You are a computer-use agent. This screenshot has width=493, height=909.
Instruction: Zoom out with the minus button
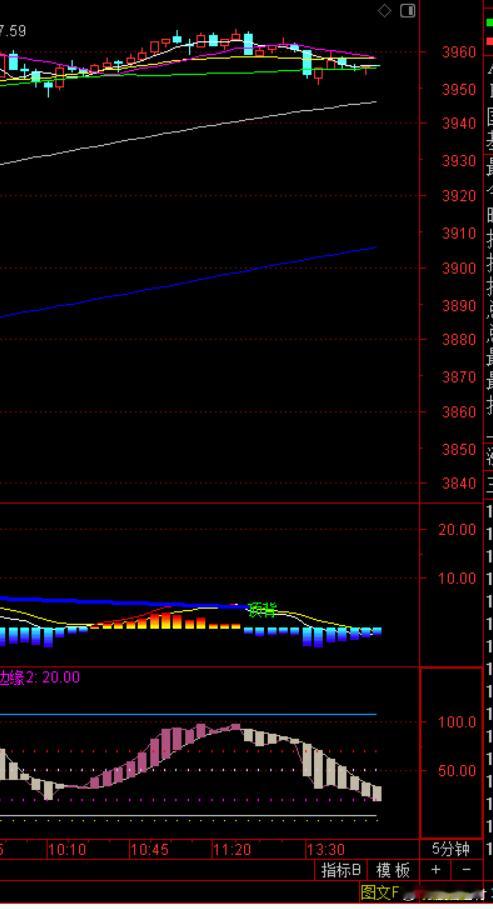(466, 870)
